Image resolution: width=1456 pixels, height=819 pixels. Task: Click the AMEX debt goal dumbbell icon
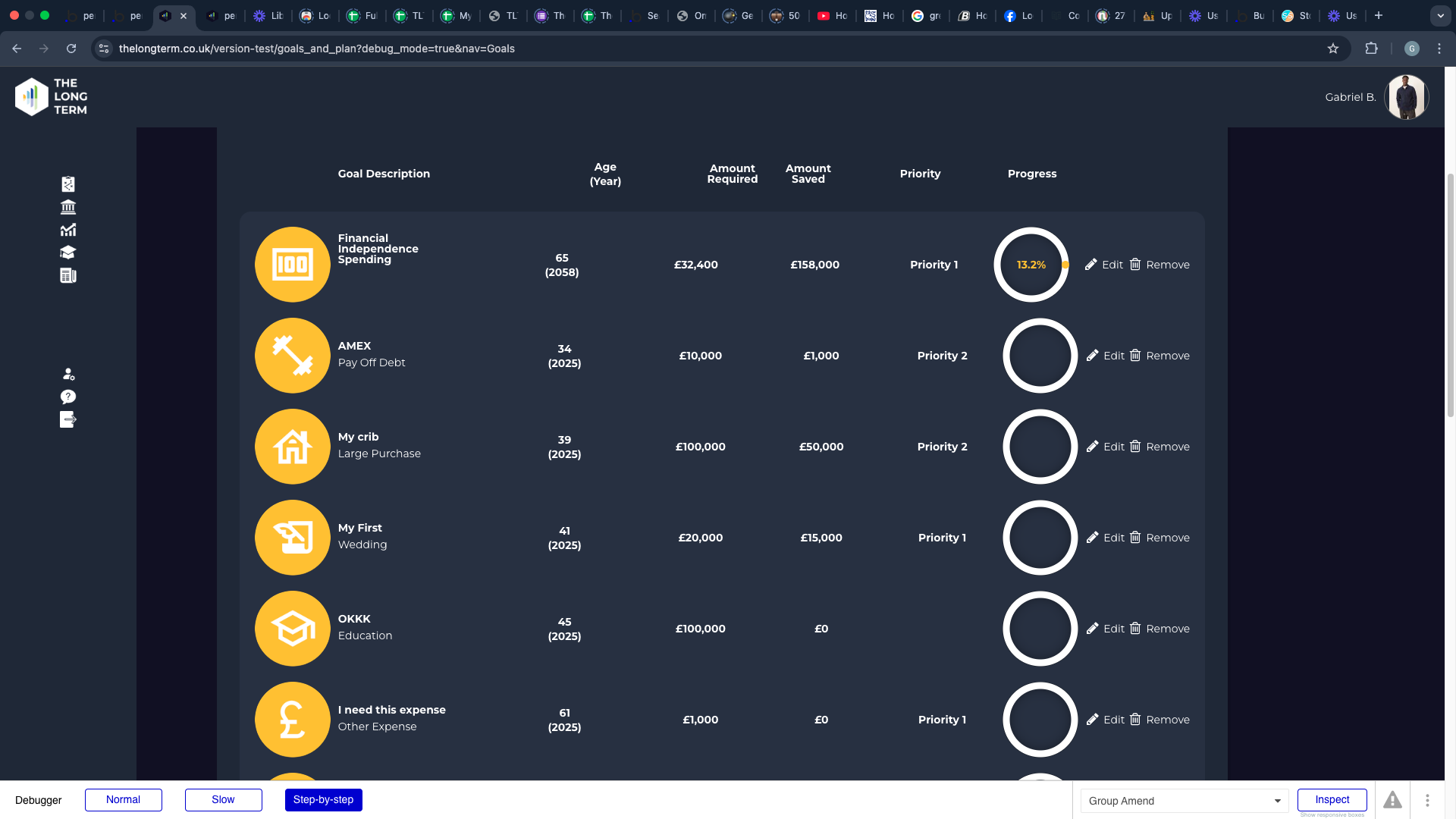pyautogui.click(x=292, y=356)
